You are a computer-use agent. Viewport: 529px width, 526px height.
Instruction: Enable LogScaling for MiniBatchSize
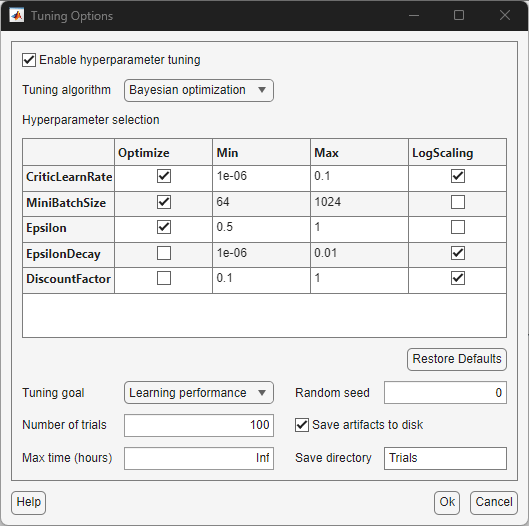pyautogui.click(x=458, y=202)
